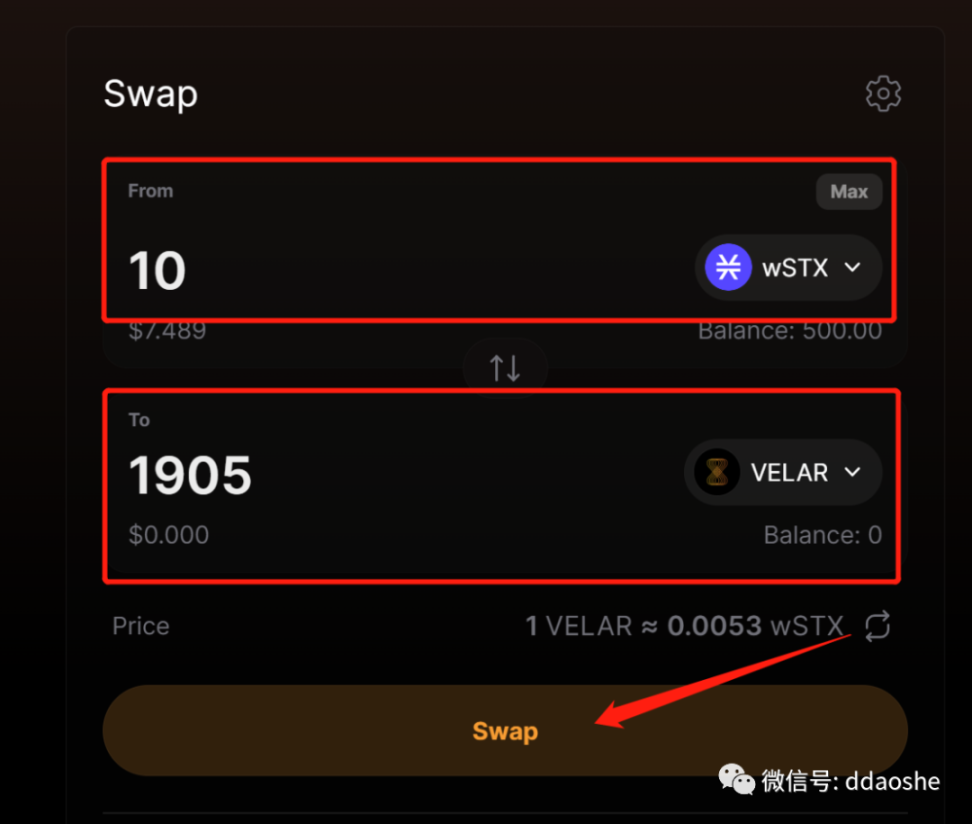The image size is (972, 824).
Task: Click the VELAR hourglass token logo
Action: point(717,473)
